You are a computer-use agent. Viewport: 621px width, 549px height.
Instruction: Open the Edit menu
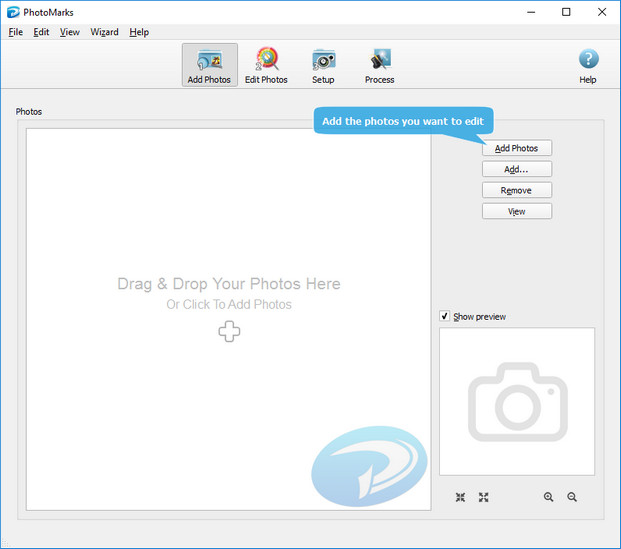[41, 32]
